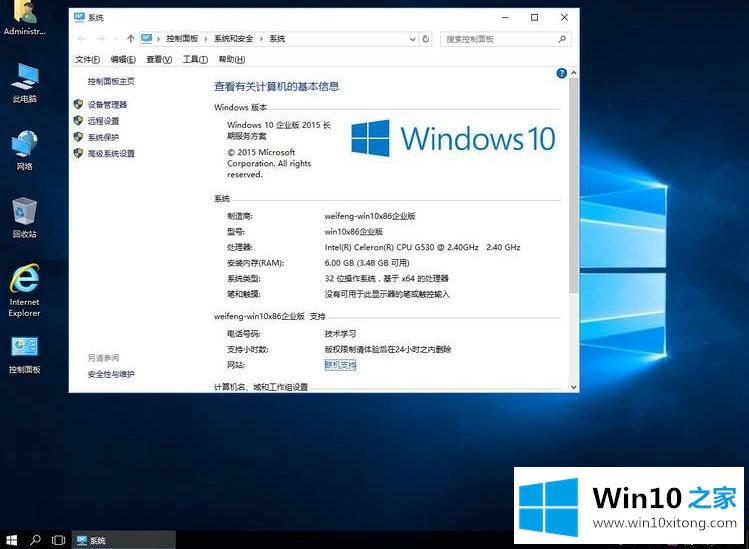Open the 工具(T) menu
This screenshot has width=749, height=549.
click(x=195, y=59)
